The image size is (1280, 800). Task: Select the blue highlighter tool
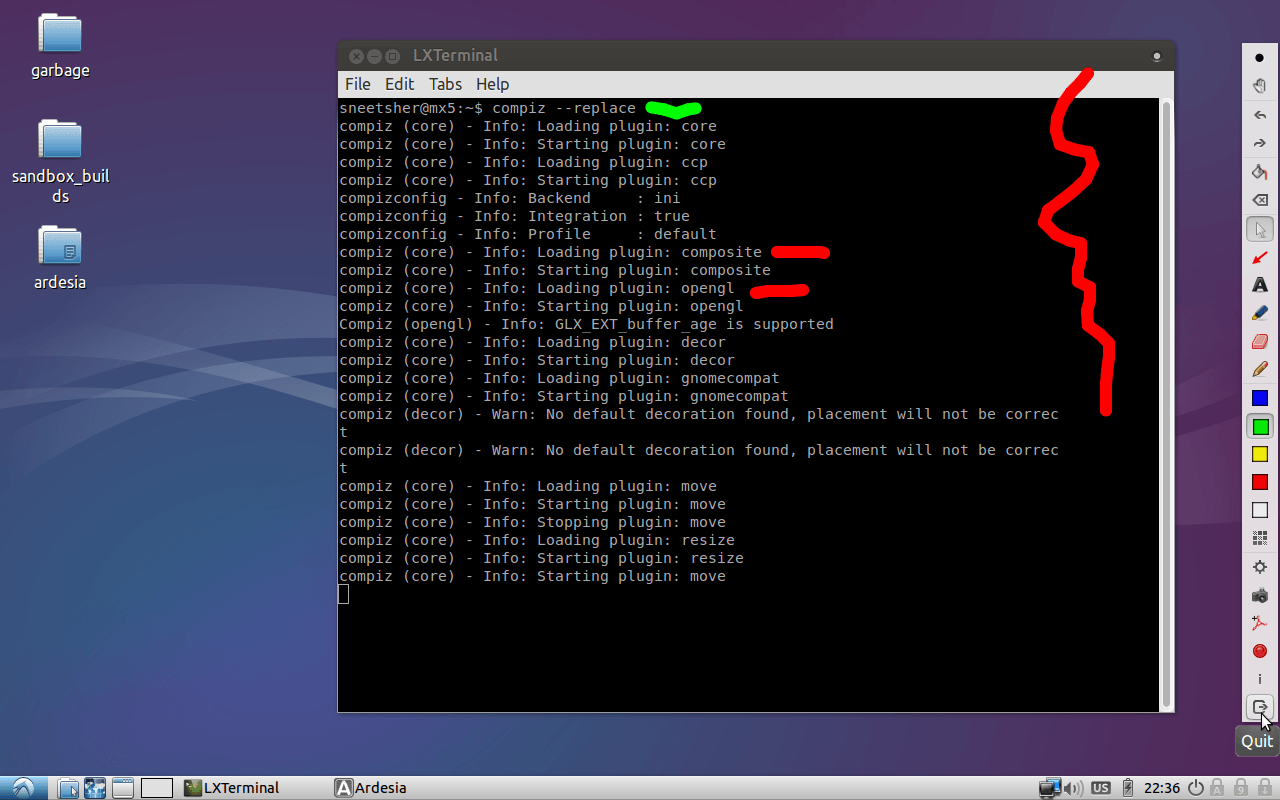pos(1260,313)
